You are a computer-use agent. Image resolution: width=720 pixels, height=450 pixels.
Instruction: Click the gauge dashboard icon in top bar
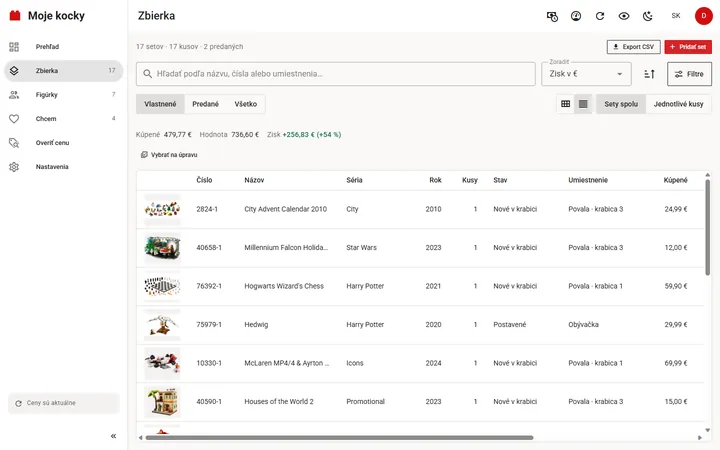[x=576, y=16]
